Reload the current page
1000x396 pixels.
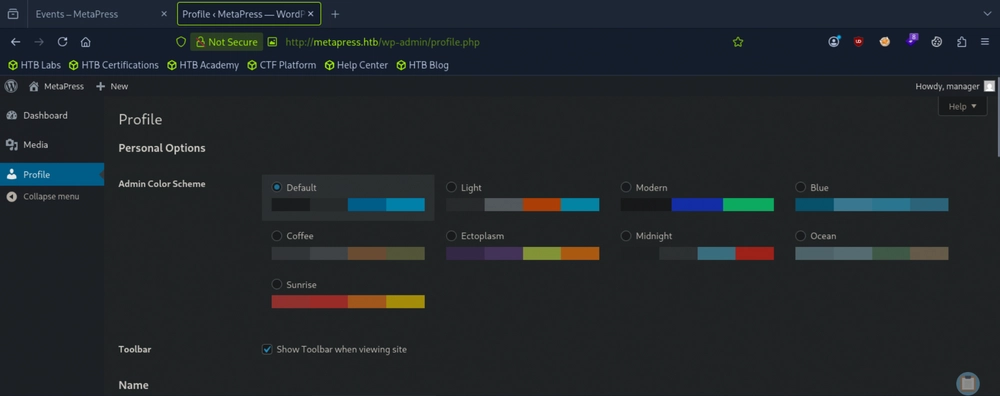[62, 42]
